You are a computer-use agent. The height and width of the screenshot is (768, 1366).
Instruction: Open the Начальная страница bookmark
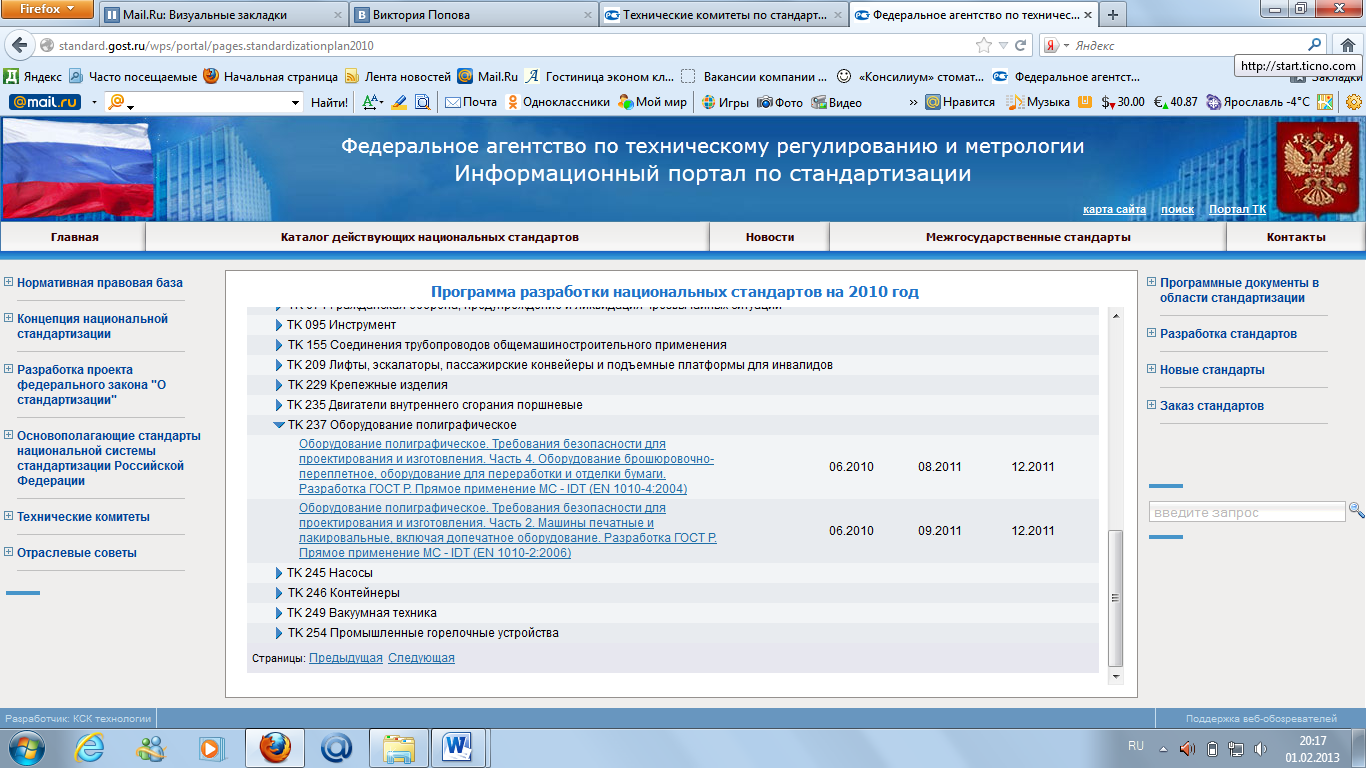pos(270,76)
